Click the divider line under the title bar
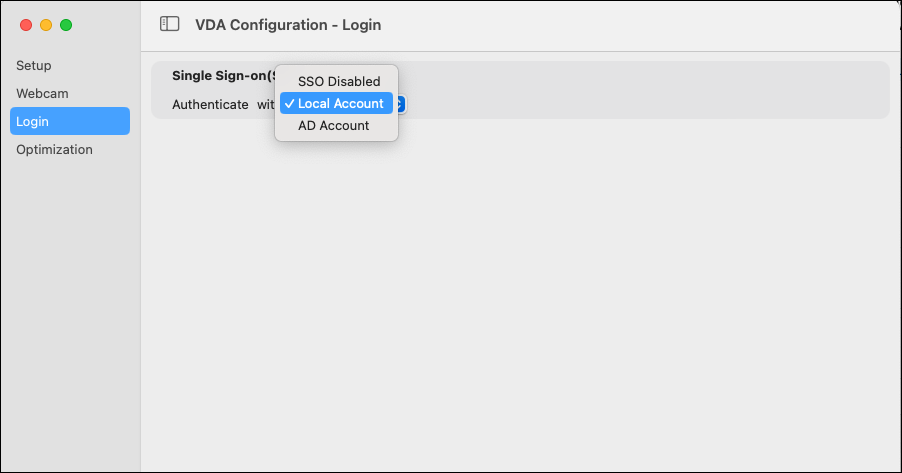Viewport: 902px width, 473px height. click(x=520, y=51)
